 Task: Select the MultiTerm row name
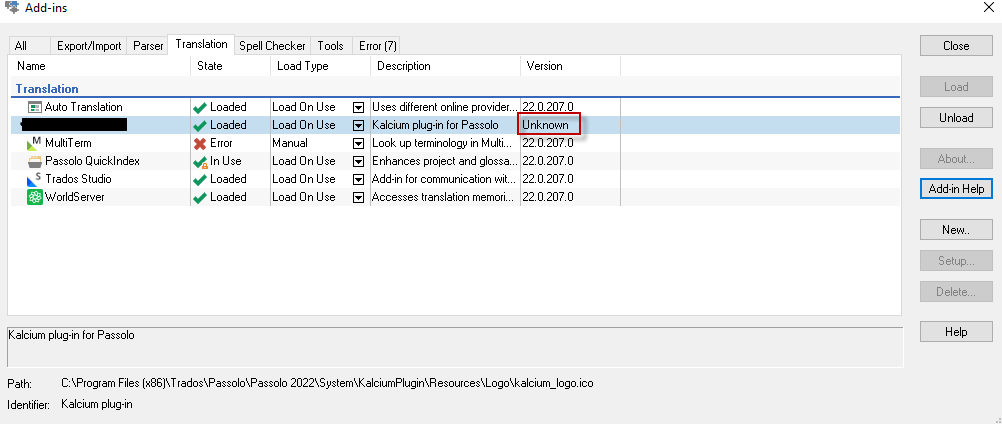68,143
